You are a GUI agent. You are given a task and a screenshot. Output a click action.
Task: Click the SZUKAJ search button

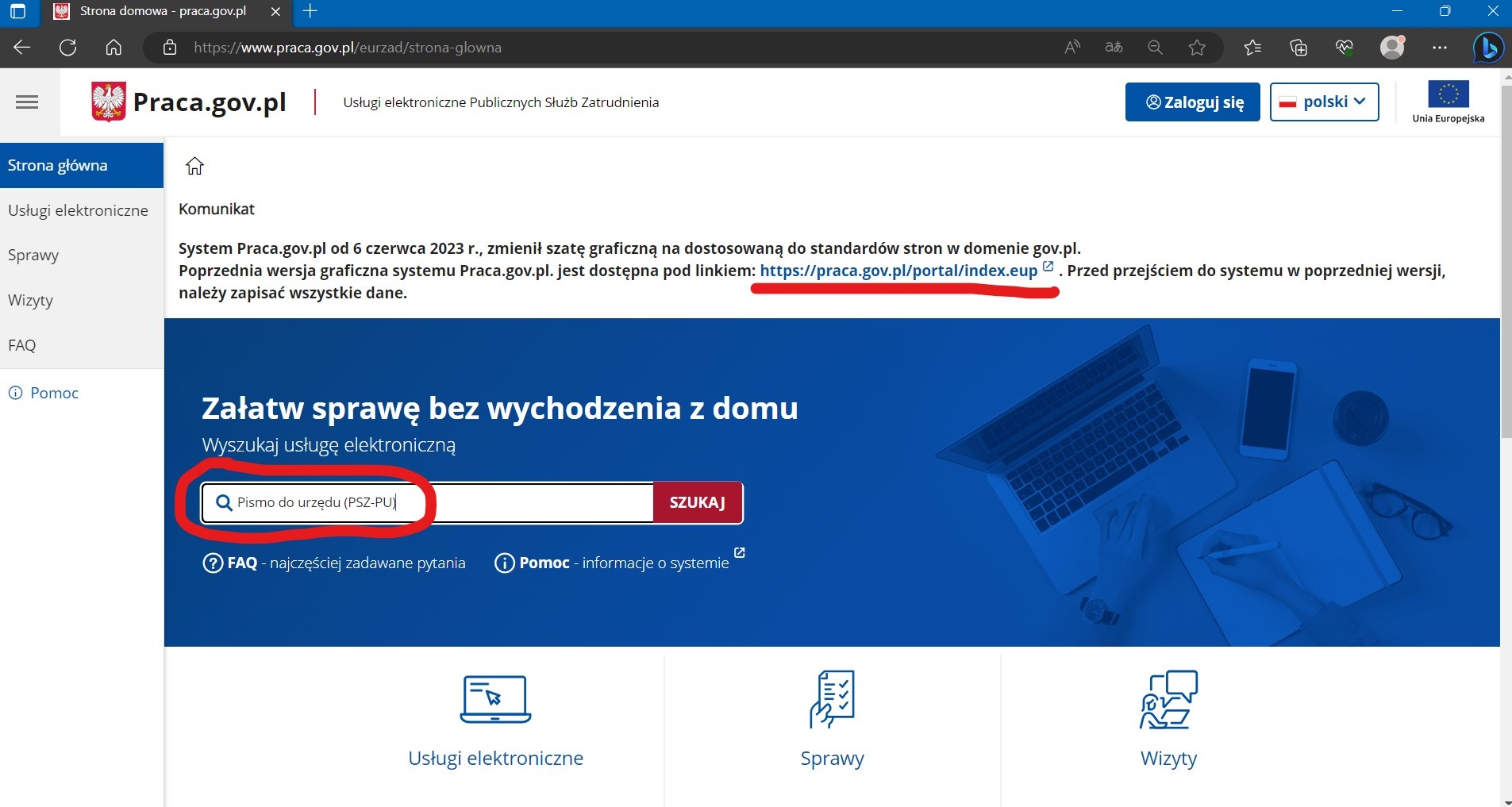coord(698,502)
